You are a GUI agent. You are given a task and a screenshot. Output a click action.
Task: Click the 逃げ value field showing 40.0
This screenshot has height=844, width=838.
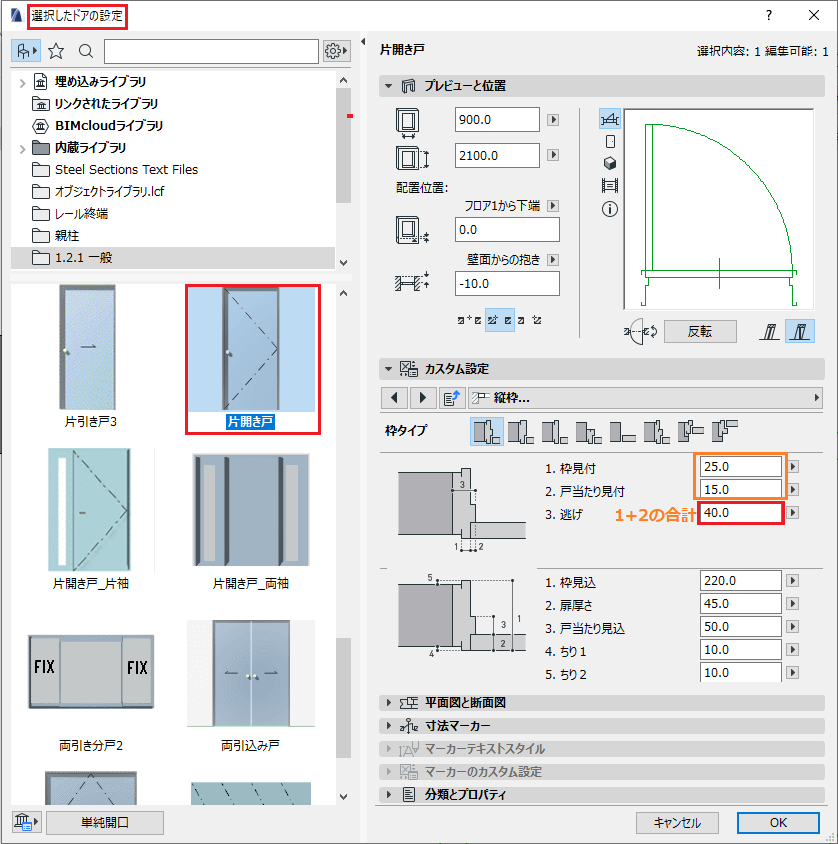tap(741, 513)
